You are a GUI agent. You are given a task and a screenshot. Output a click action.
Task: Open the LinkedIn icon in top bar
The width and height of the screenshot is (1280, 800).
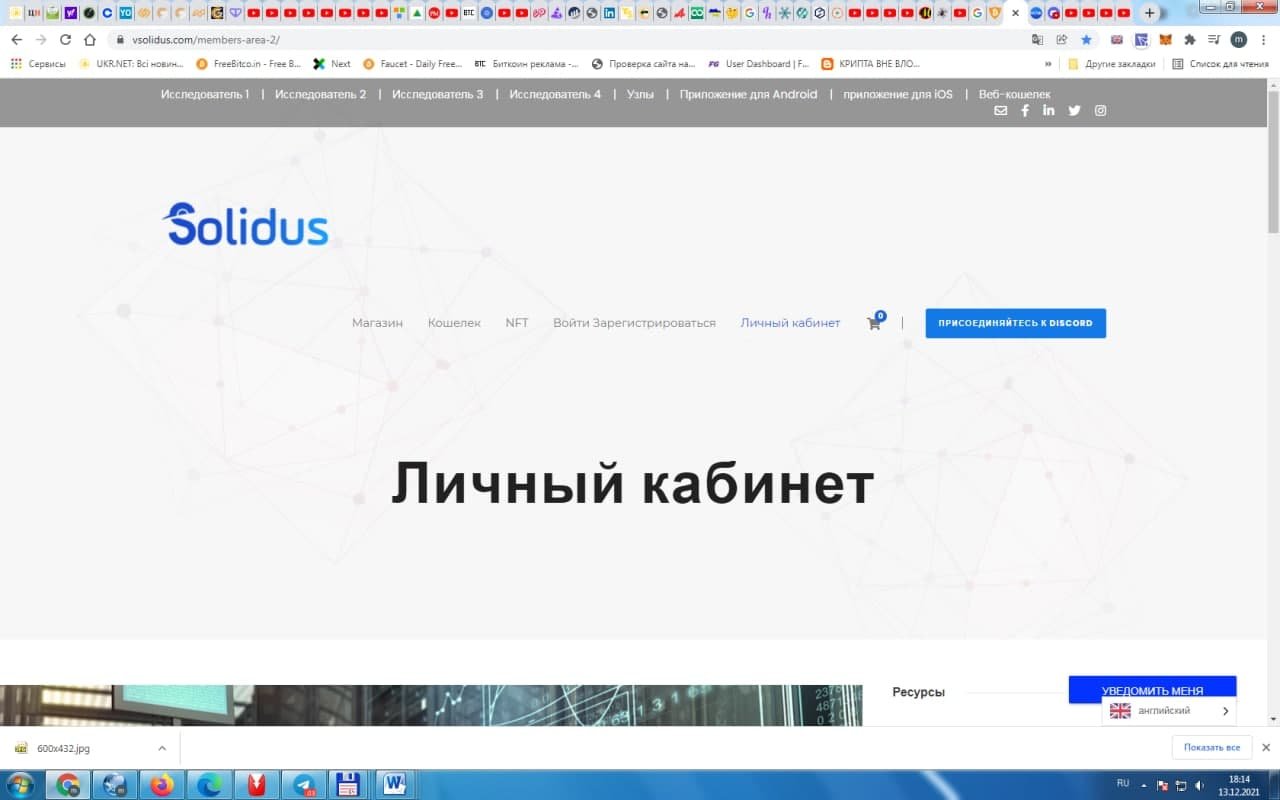(1048, 111)
